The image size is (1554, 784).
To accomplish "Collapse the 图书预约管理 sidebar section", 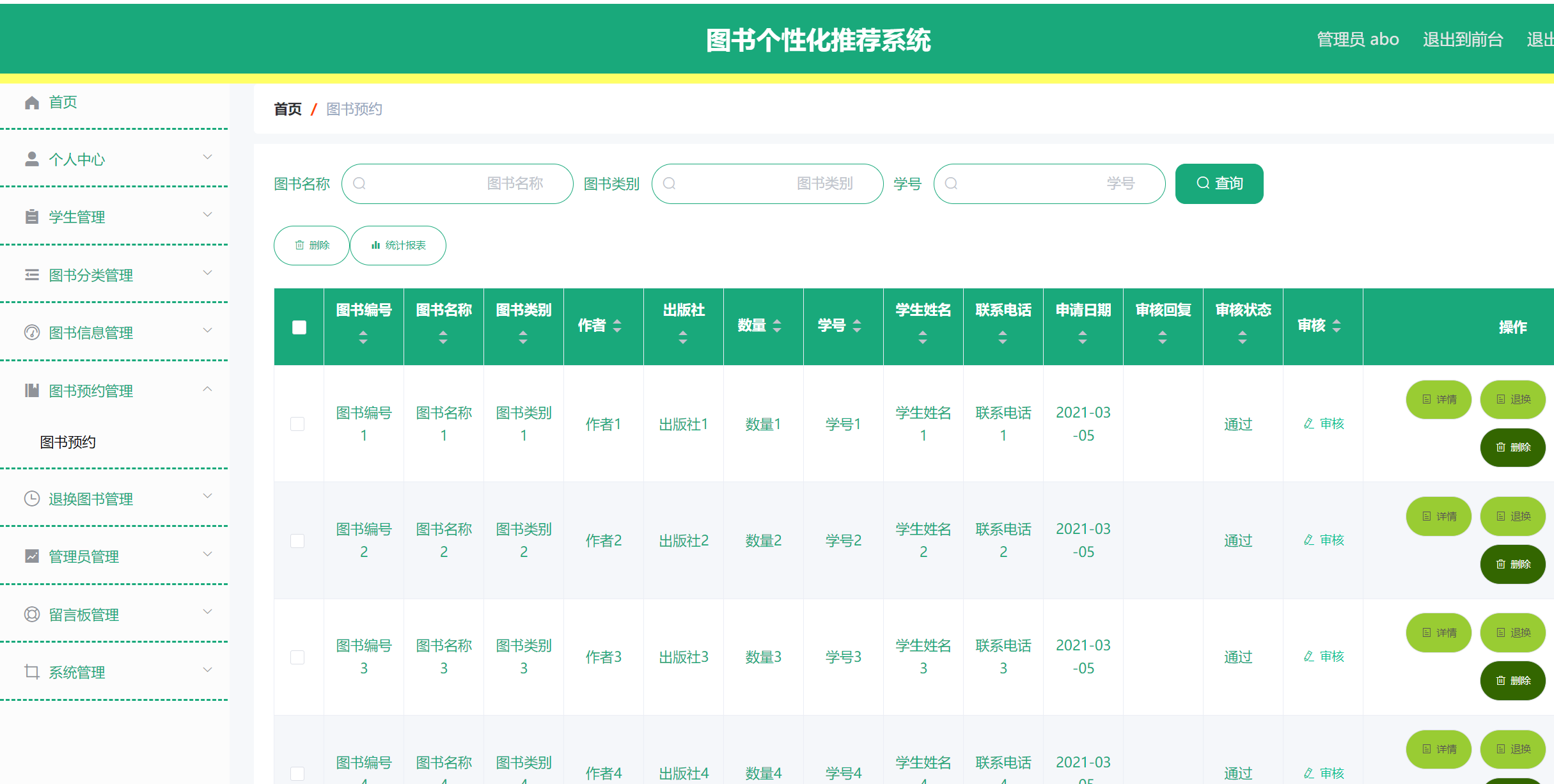I will click(x=207, y=389).
